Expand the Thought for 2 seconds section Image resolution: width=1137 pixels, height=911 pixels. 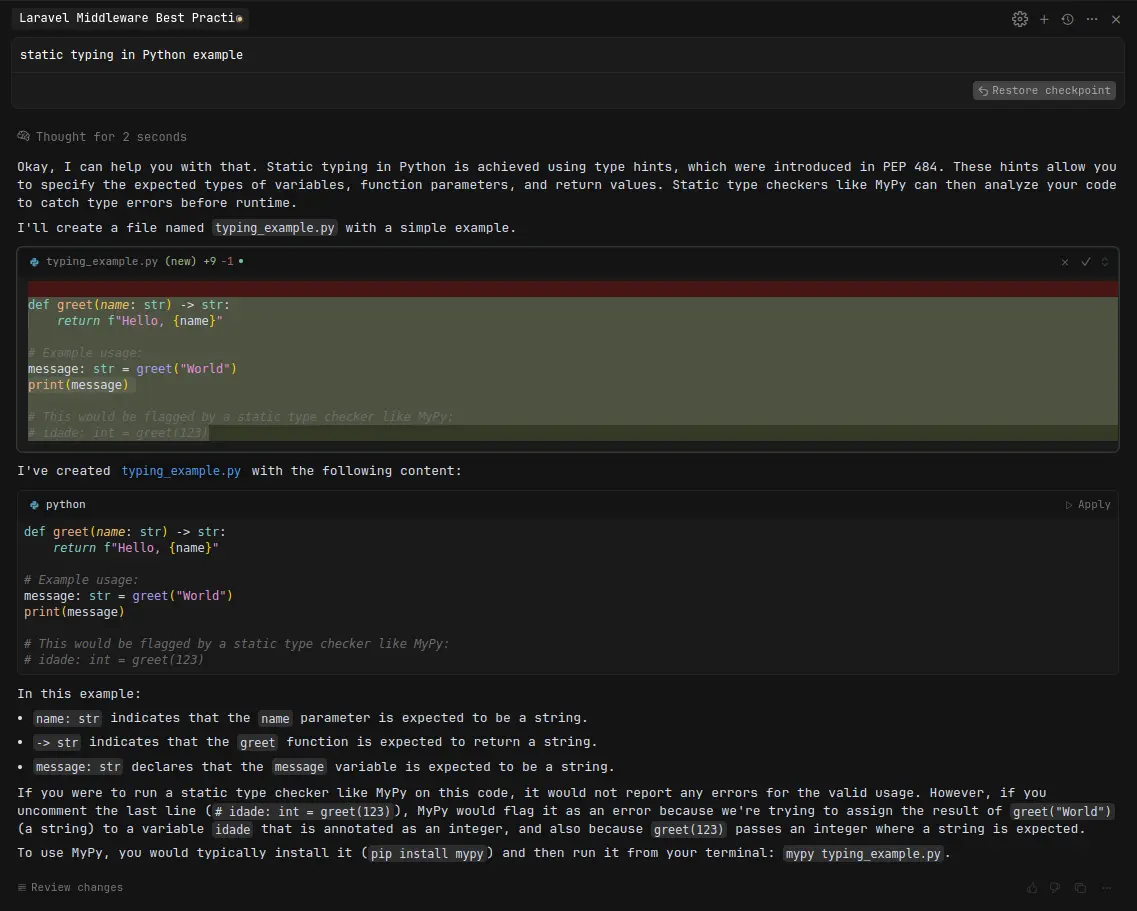(x=102, y=137)
